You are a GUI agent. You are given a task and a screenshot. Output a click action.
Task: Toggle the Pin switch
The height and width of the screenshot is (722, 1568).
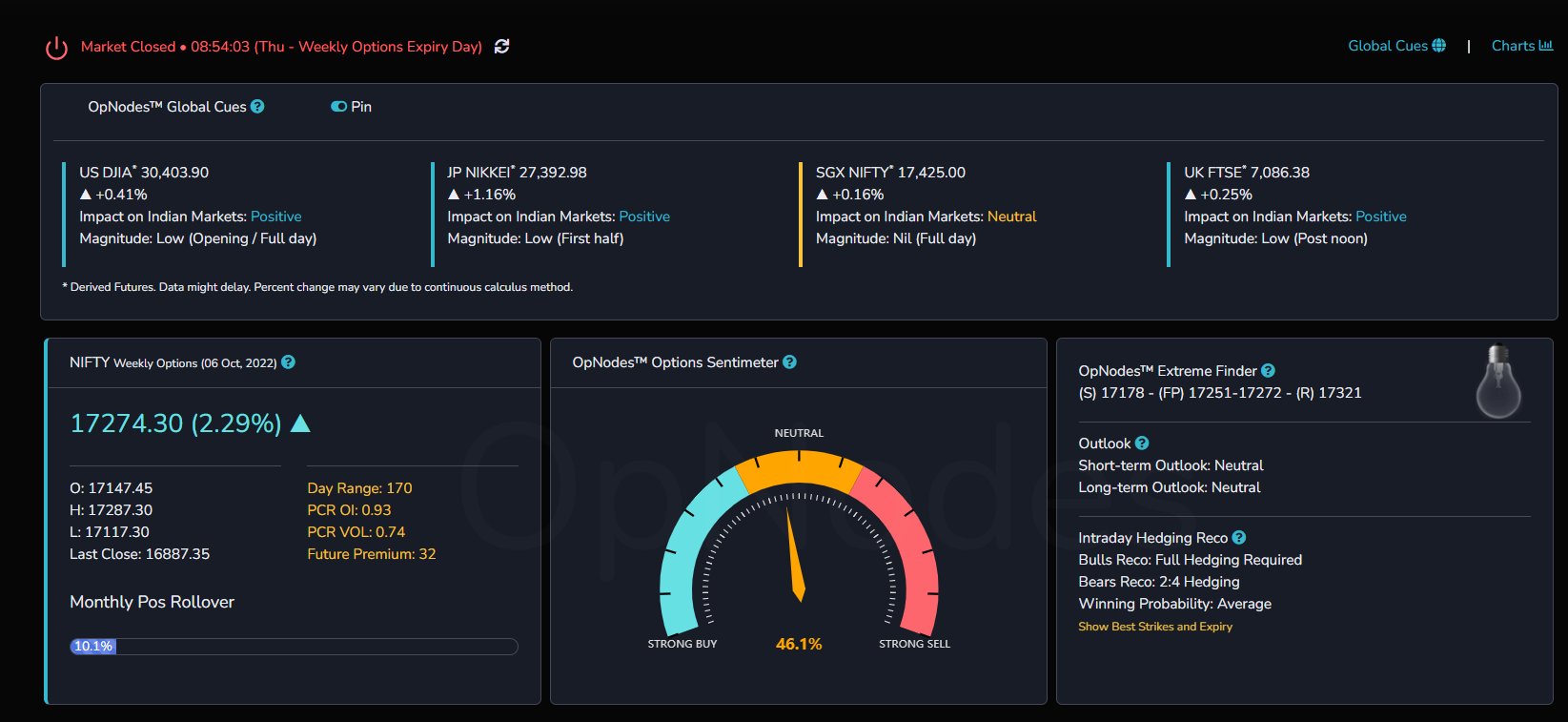point(338,107)
